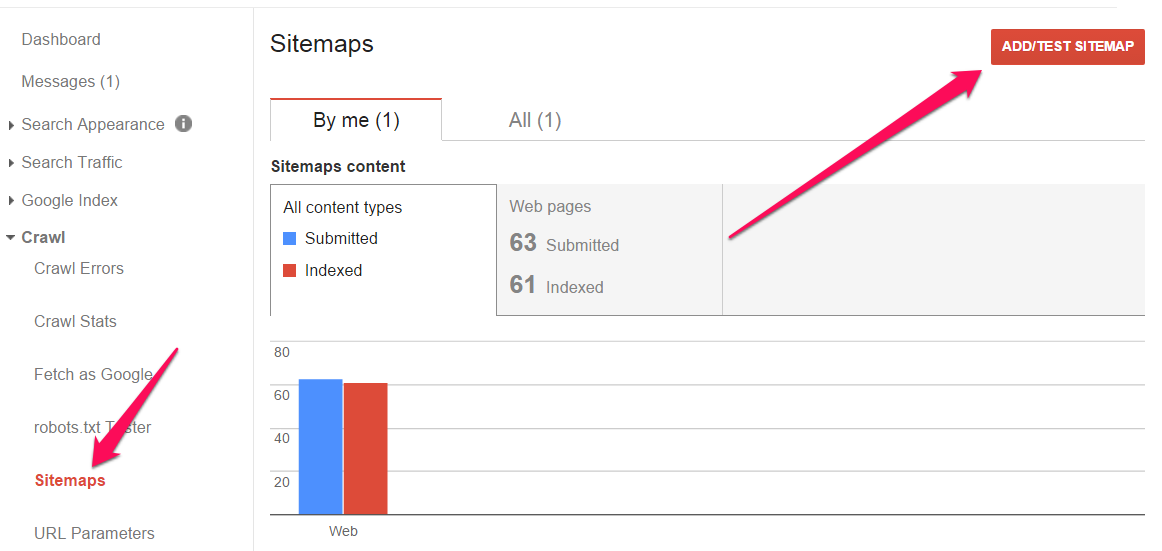The height and width of the screenshot is (551, 1162).
Task: Click the ADD/TEST SITEMAP button
Action: [x=1067, y=47]
